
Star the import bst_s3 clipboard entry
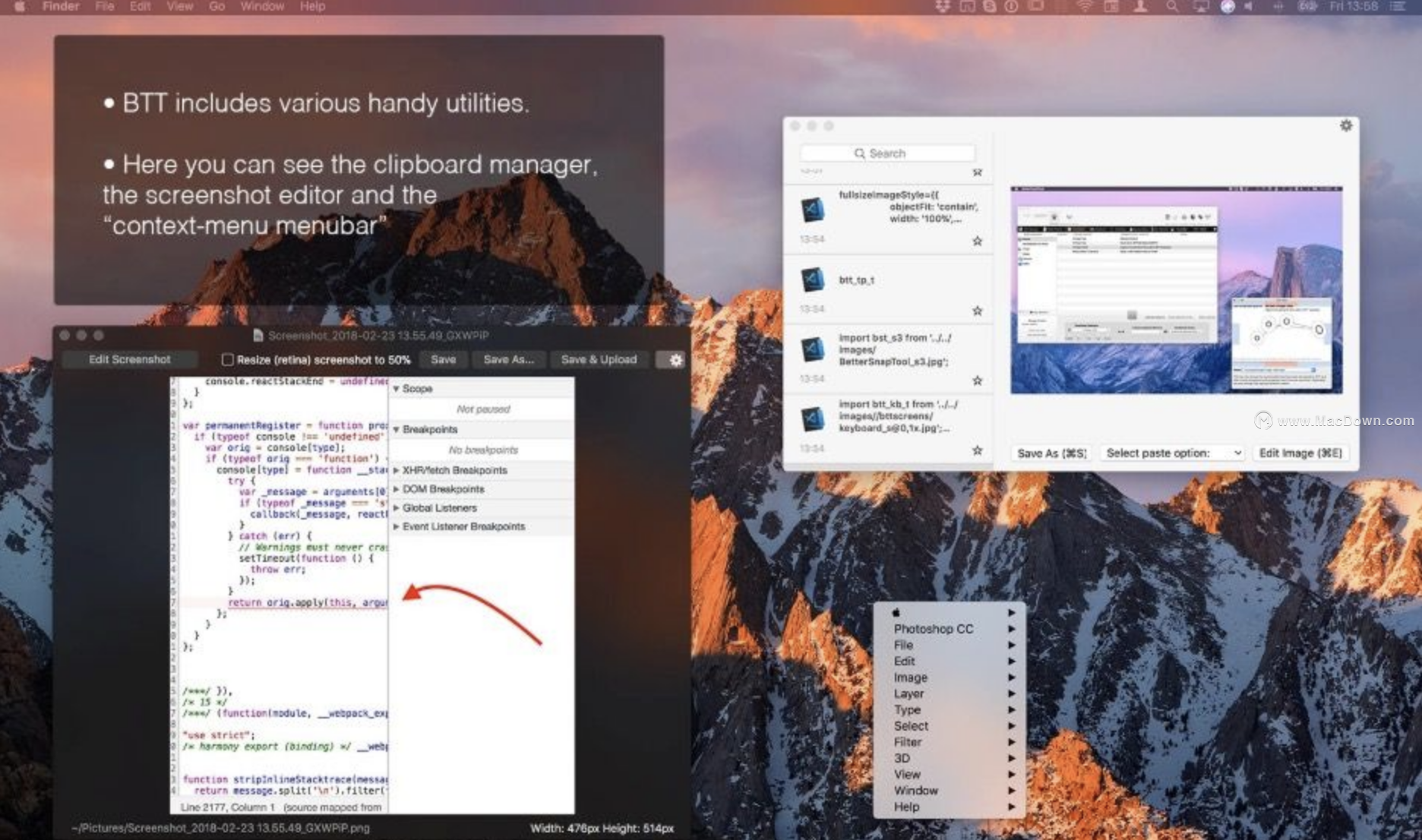[x=978, y=381]
